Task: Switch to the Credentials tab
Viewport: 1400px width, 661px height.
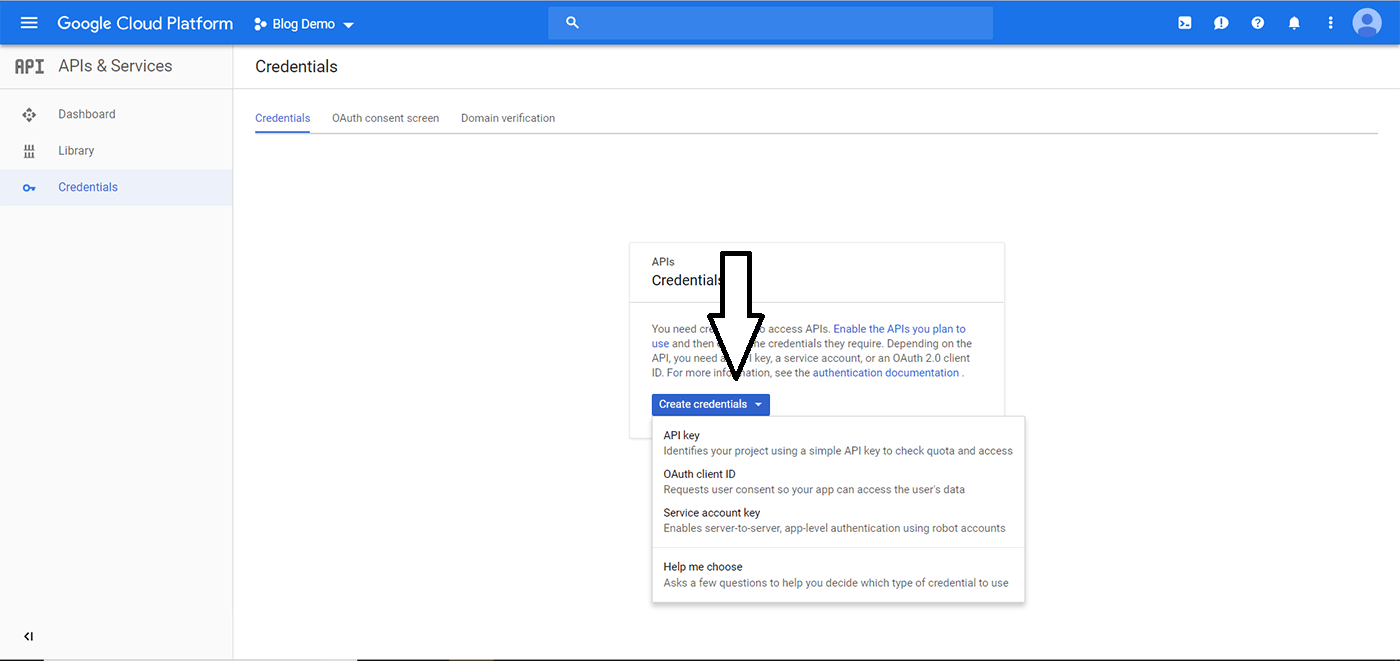Action: pyautogui.click(x=283, y=118)
